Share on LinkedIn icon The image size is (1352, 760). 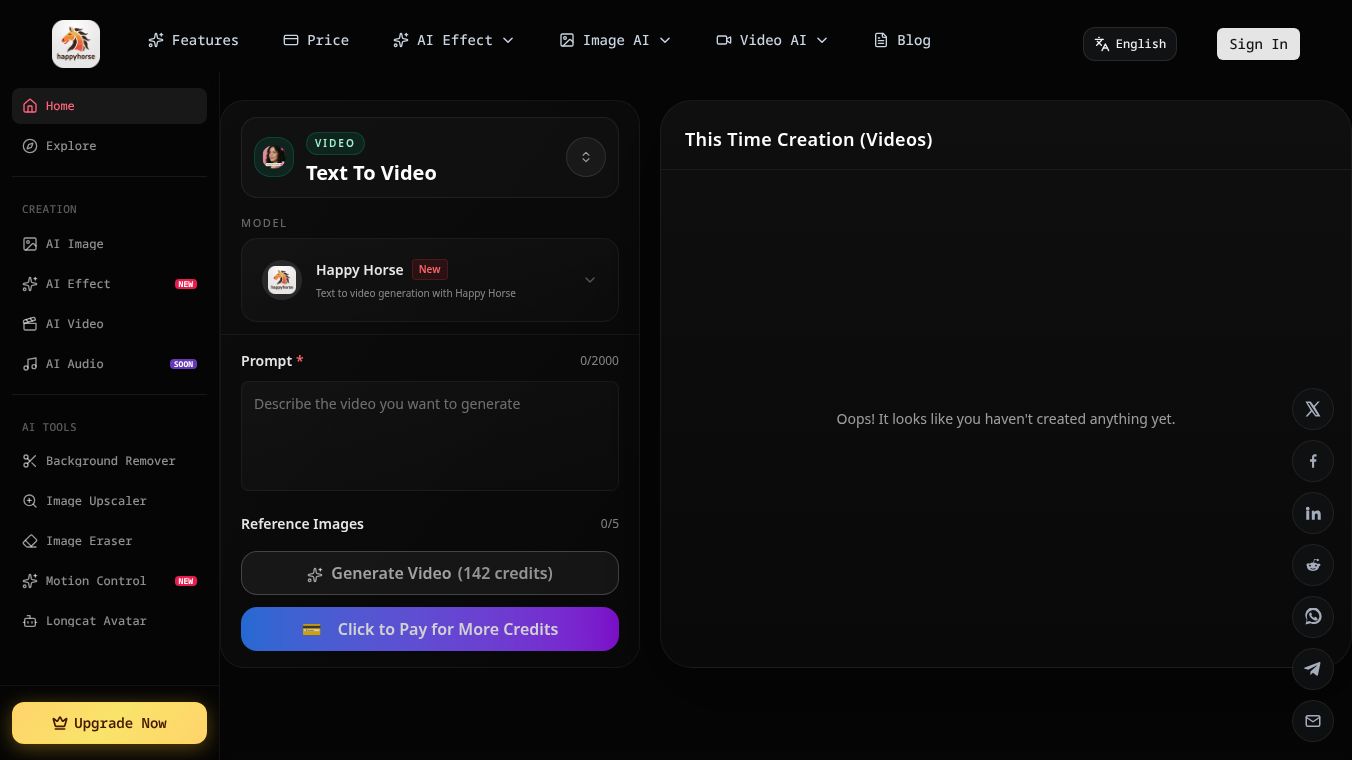(x=1313, y=513)
